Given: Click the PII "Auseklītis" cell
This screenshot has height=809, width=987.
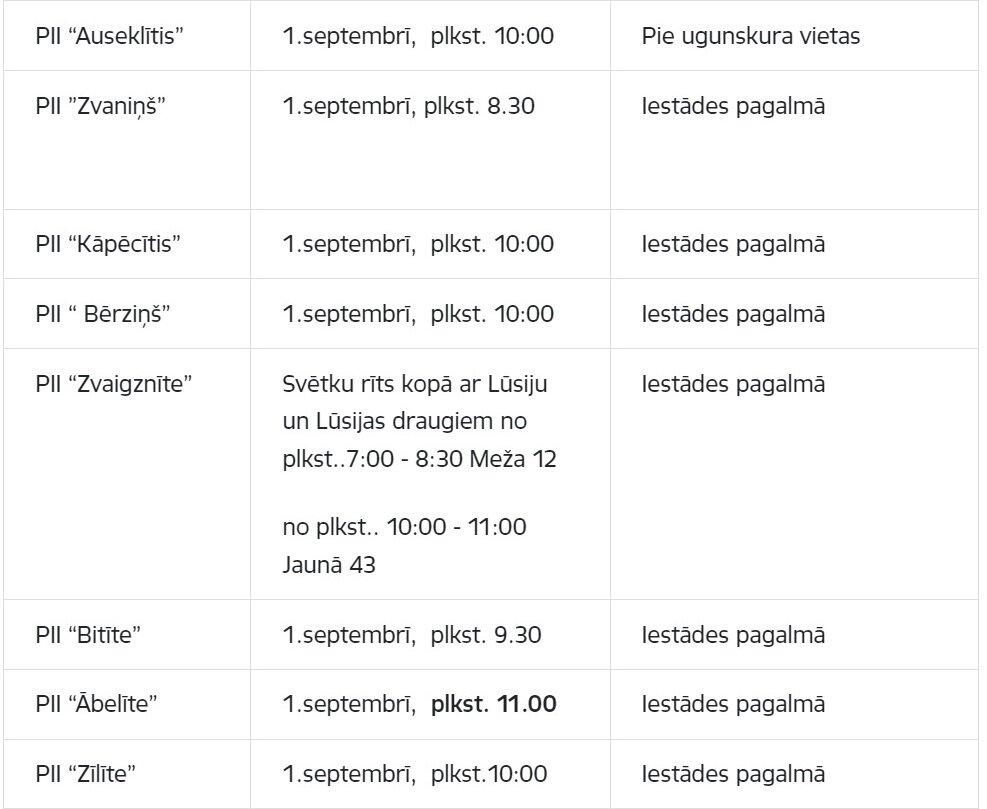Looking at the screenshot, I should (109, 37).
